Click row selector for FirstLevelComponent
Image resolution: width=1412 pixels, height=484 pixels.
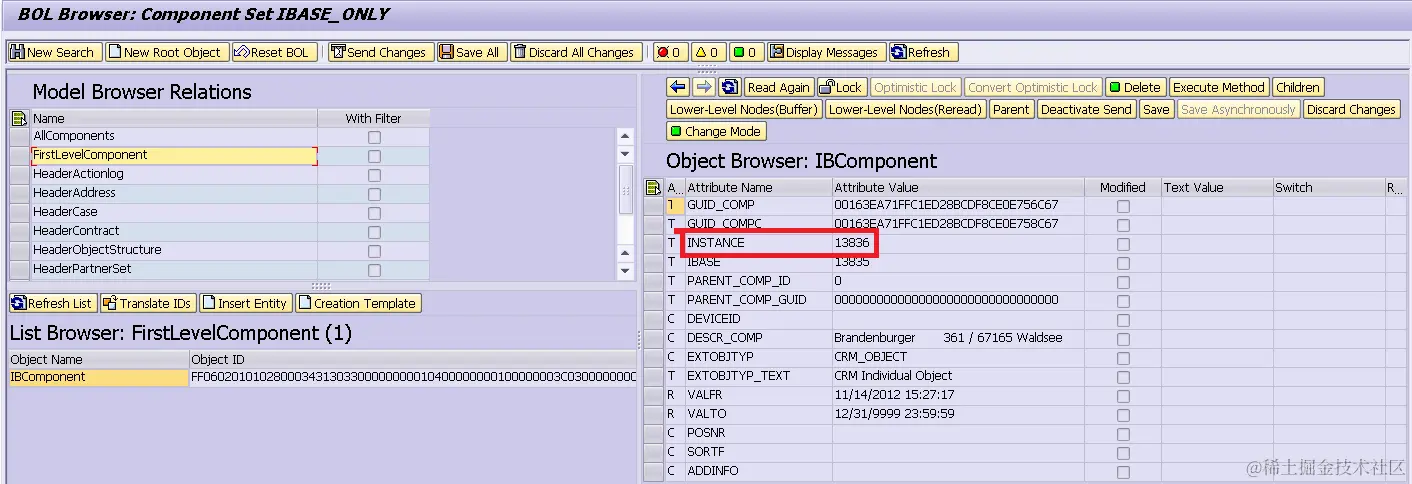click(x=19, y=155)
